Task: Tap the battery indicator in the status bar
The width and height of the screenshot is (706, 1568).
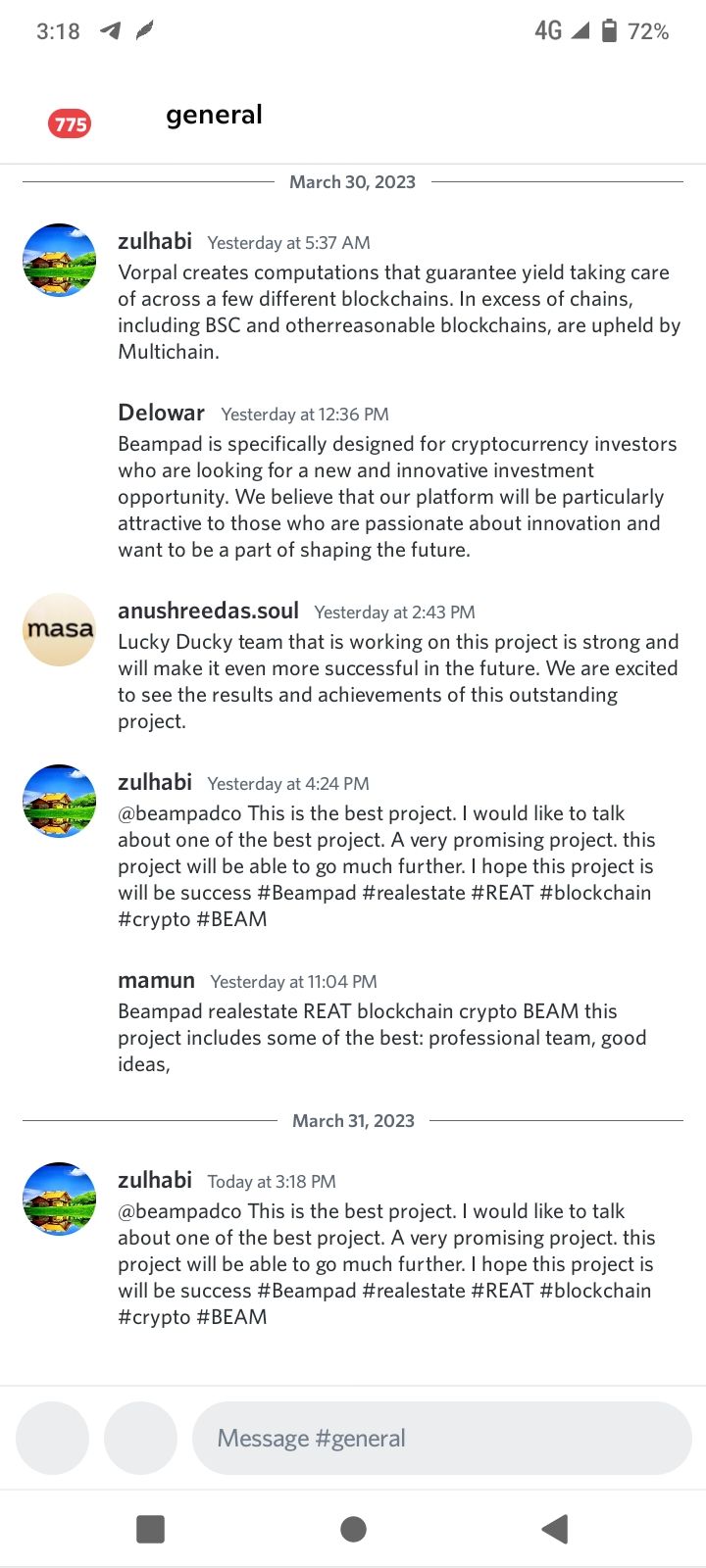Action: click(x=609, y=31)
